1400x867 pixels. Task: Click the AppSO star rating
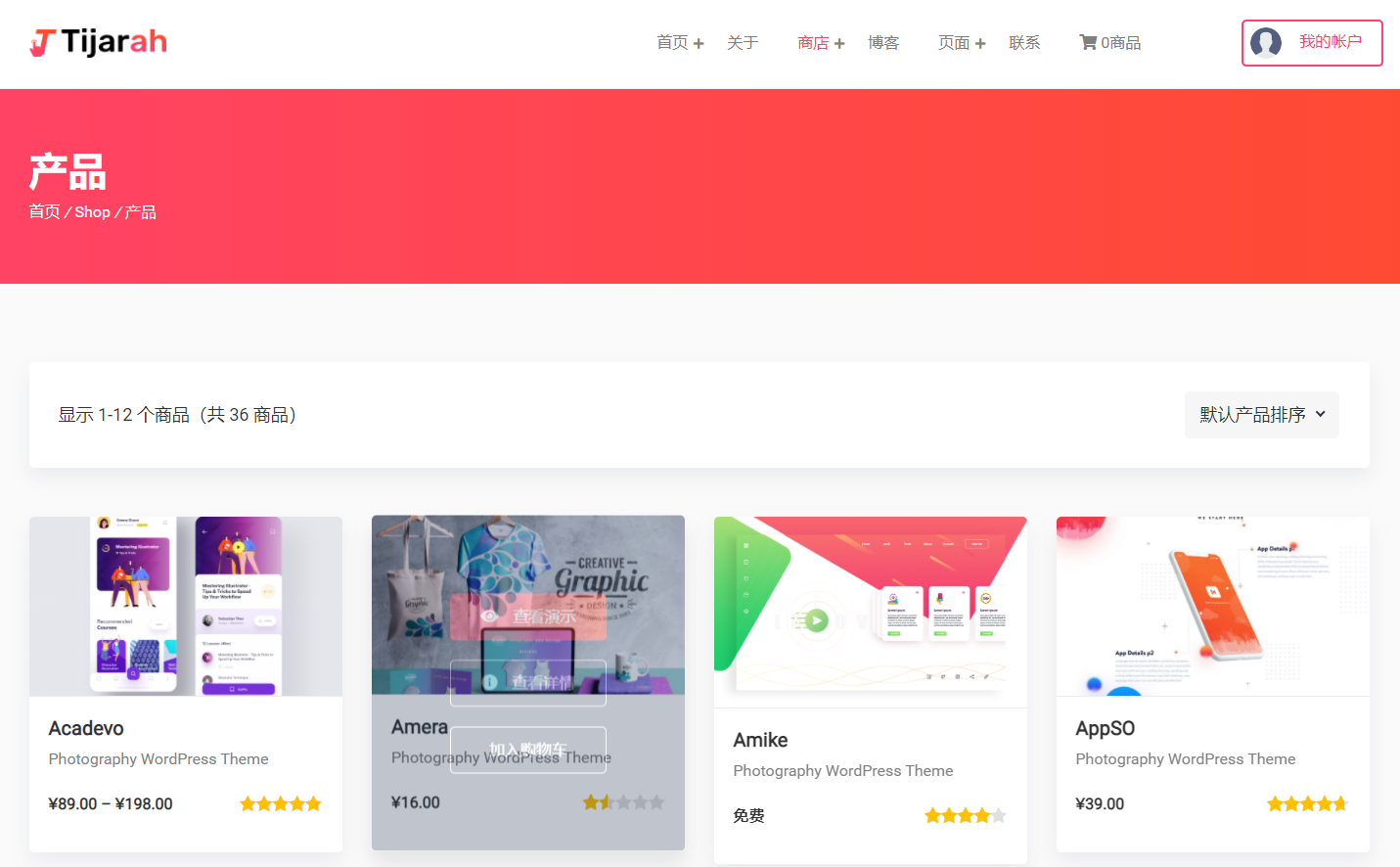[x=1308, y=804]
